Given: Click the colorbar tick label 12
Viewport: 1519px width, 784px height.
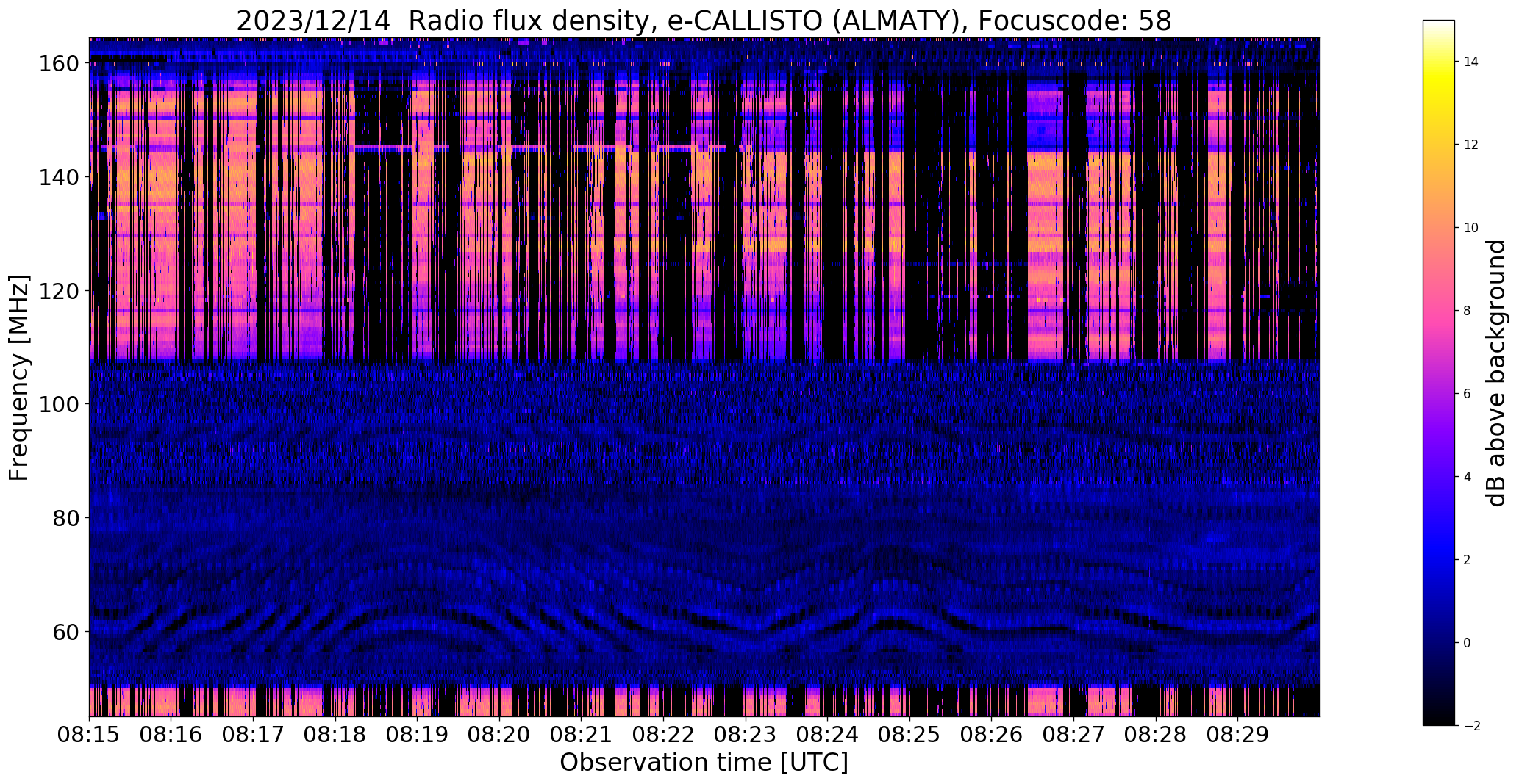Looking at the screenshot, I should click(1471, 145).
